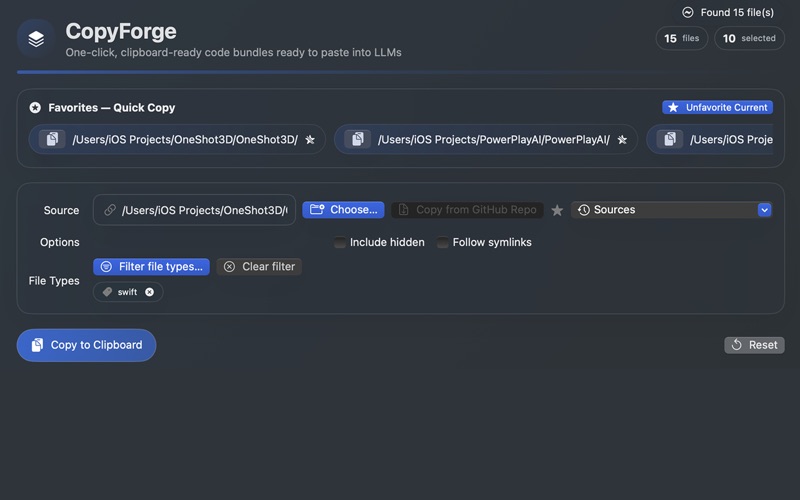Click Copy from GitHub Repo button

pyautogui.click(x=467, y=210)
